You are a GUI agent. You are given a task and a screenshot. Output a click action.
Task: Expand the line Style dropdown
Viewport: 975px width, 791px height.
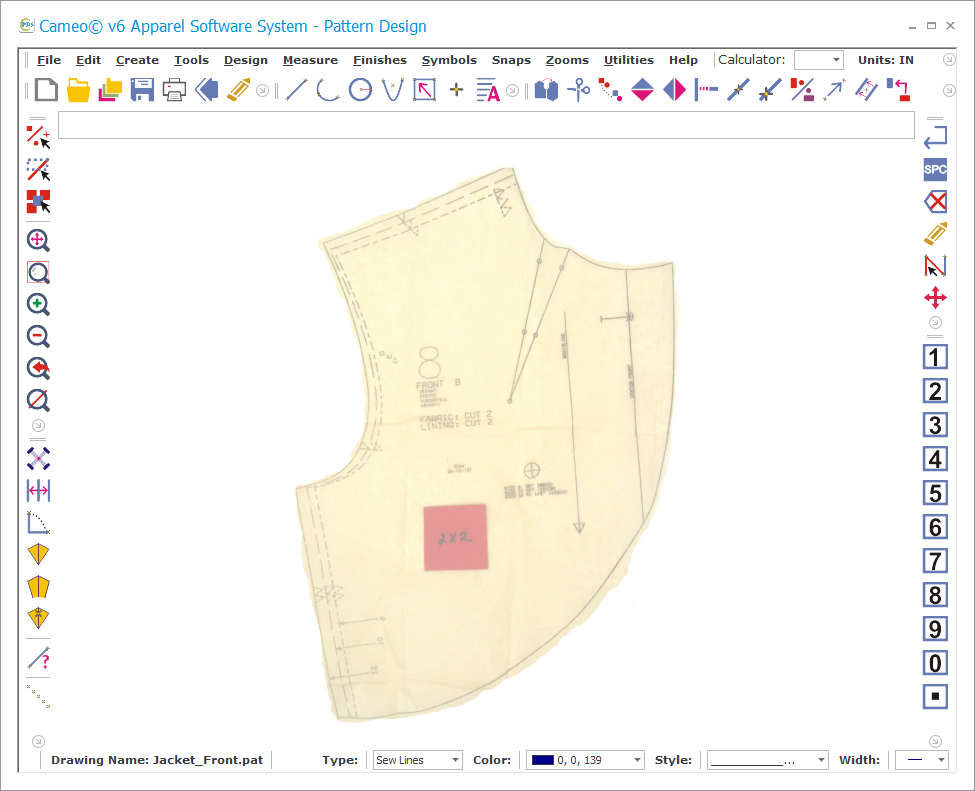tap(768, 760)
